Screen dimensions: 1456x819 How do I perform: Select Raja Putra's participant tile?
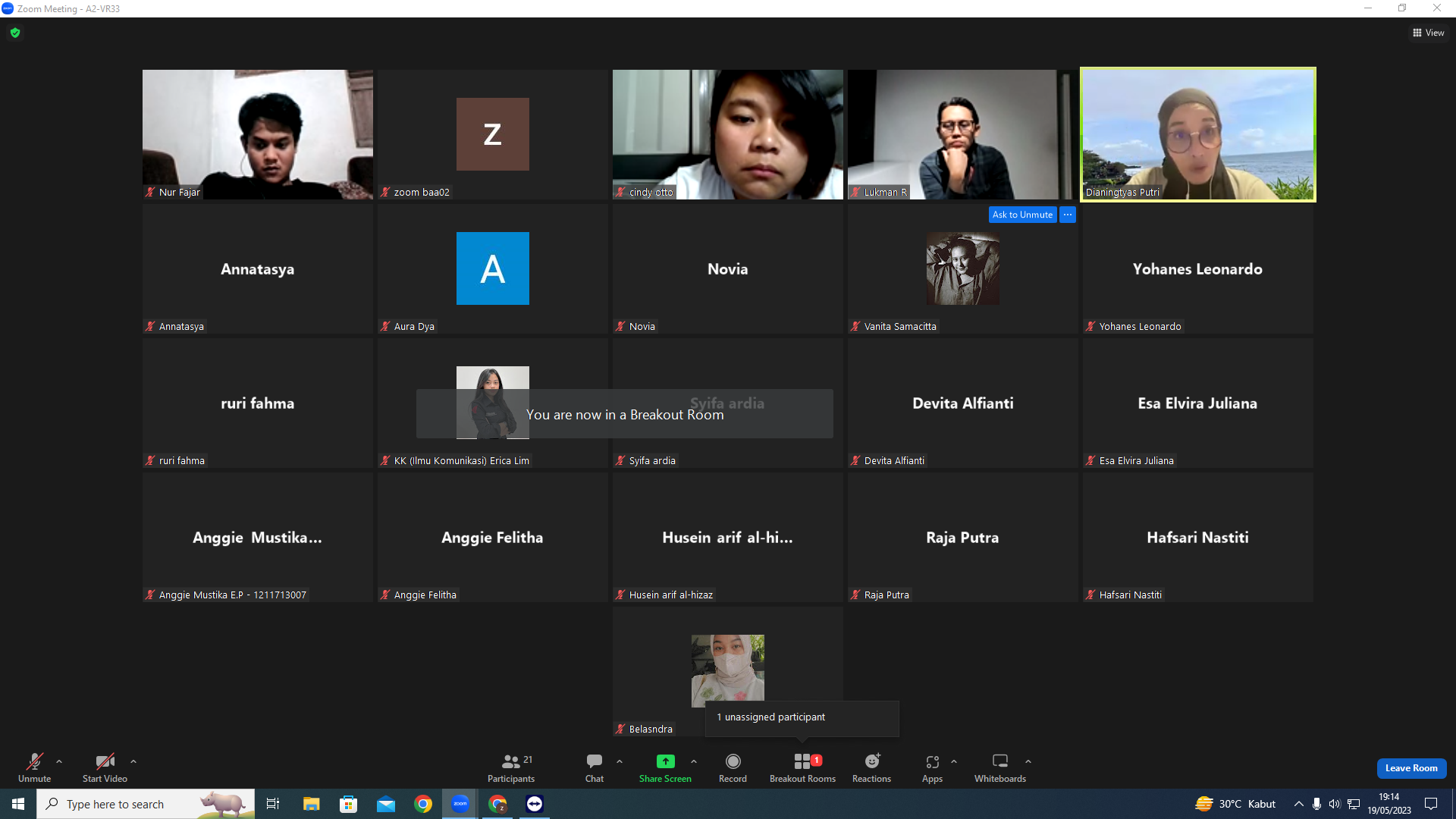(x=963, y=537)
